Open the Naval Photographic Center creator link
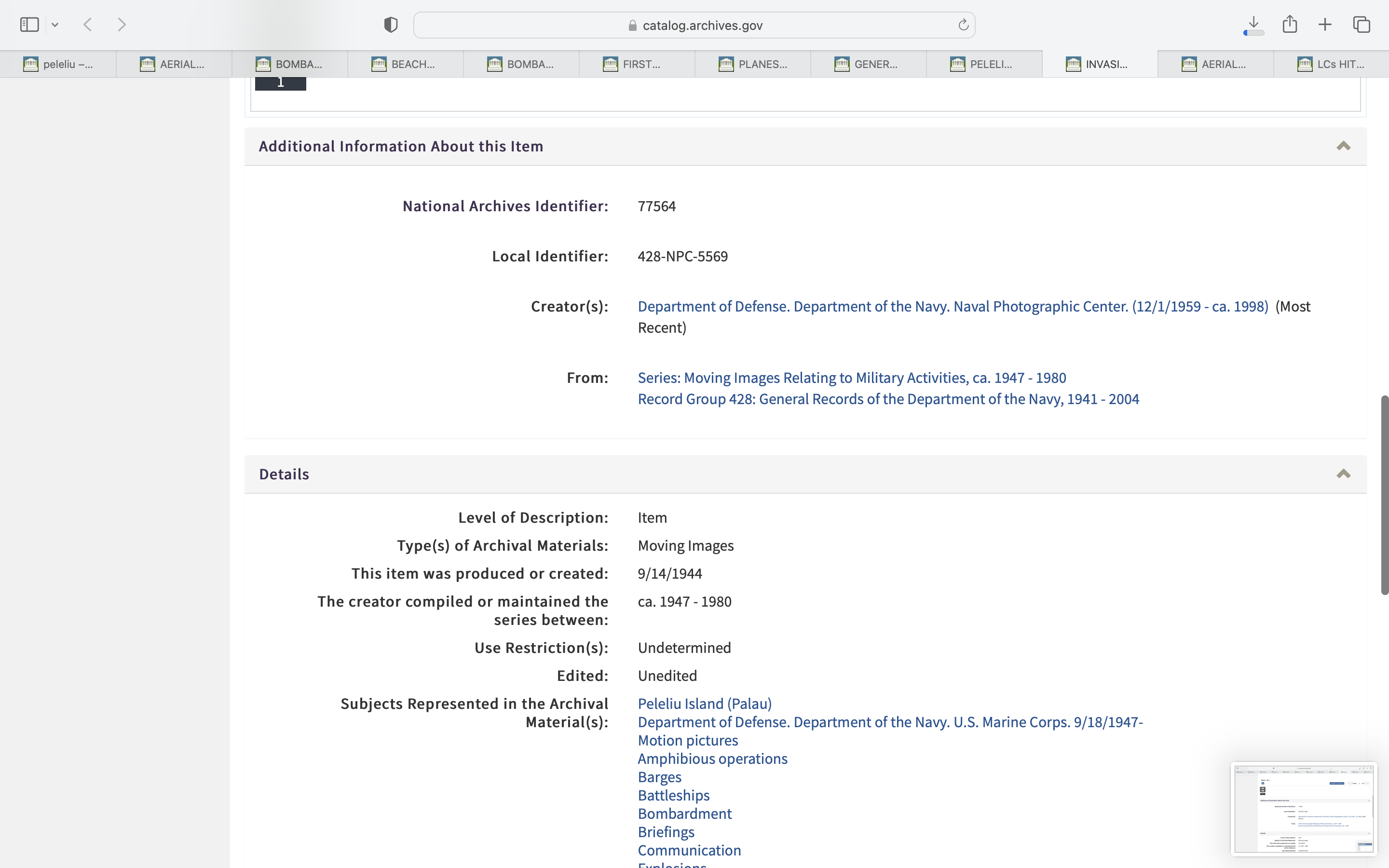 953,307
